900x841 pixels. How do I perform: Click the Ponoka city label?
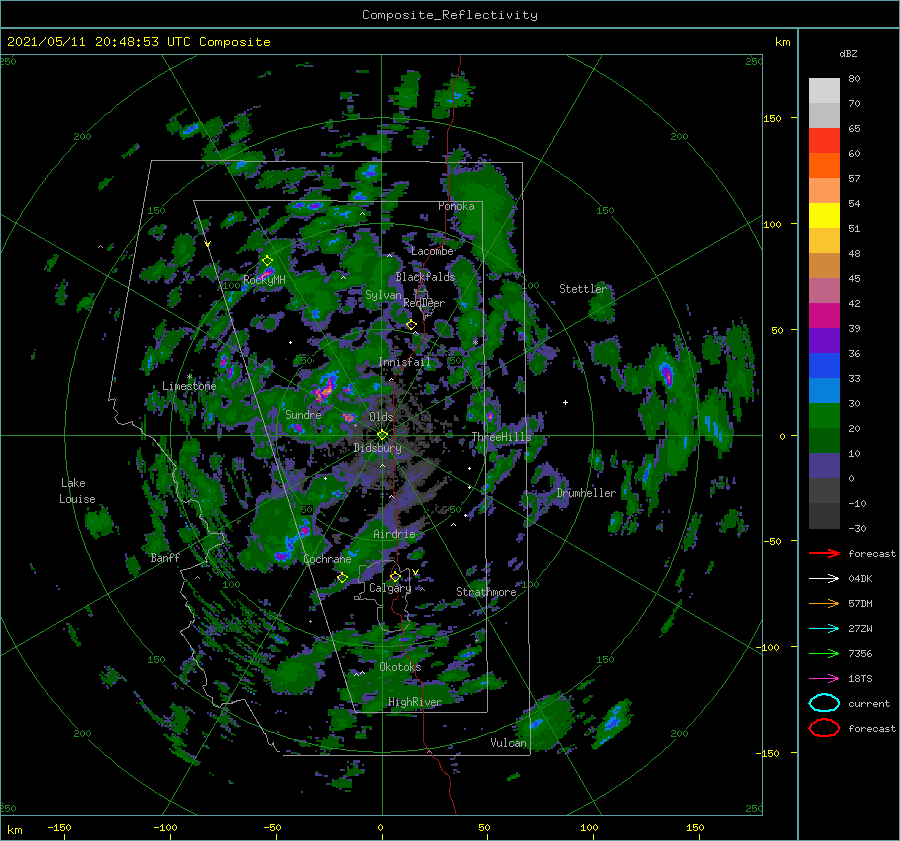coord(456,206)
